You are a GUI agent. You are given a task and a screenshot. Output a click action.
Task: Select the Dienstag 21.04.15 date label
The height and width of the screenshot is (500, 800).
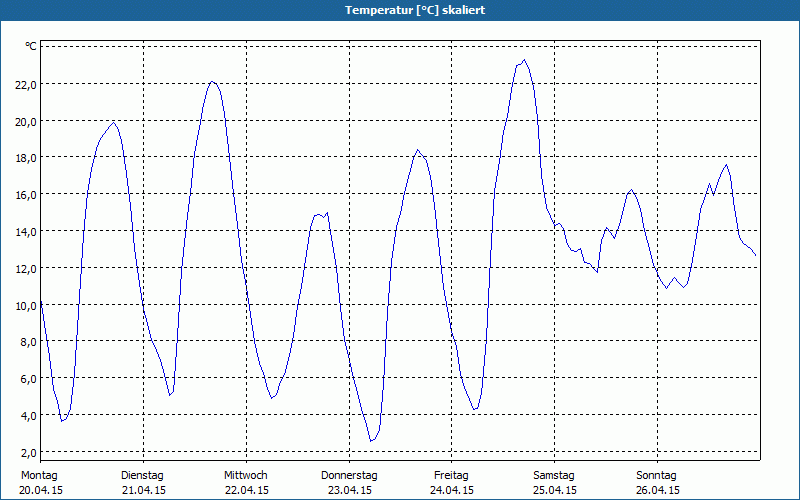143,483
